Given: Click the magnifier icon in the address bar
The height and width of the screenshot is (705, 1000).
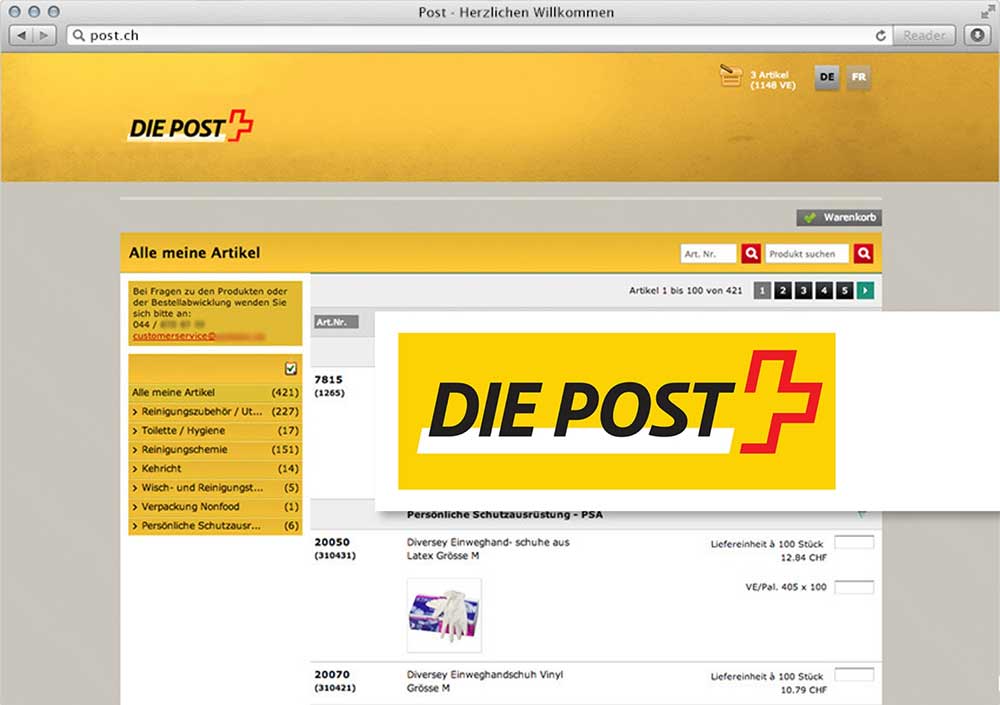Looking at the screenshot, I should tap(78, 35).
